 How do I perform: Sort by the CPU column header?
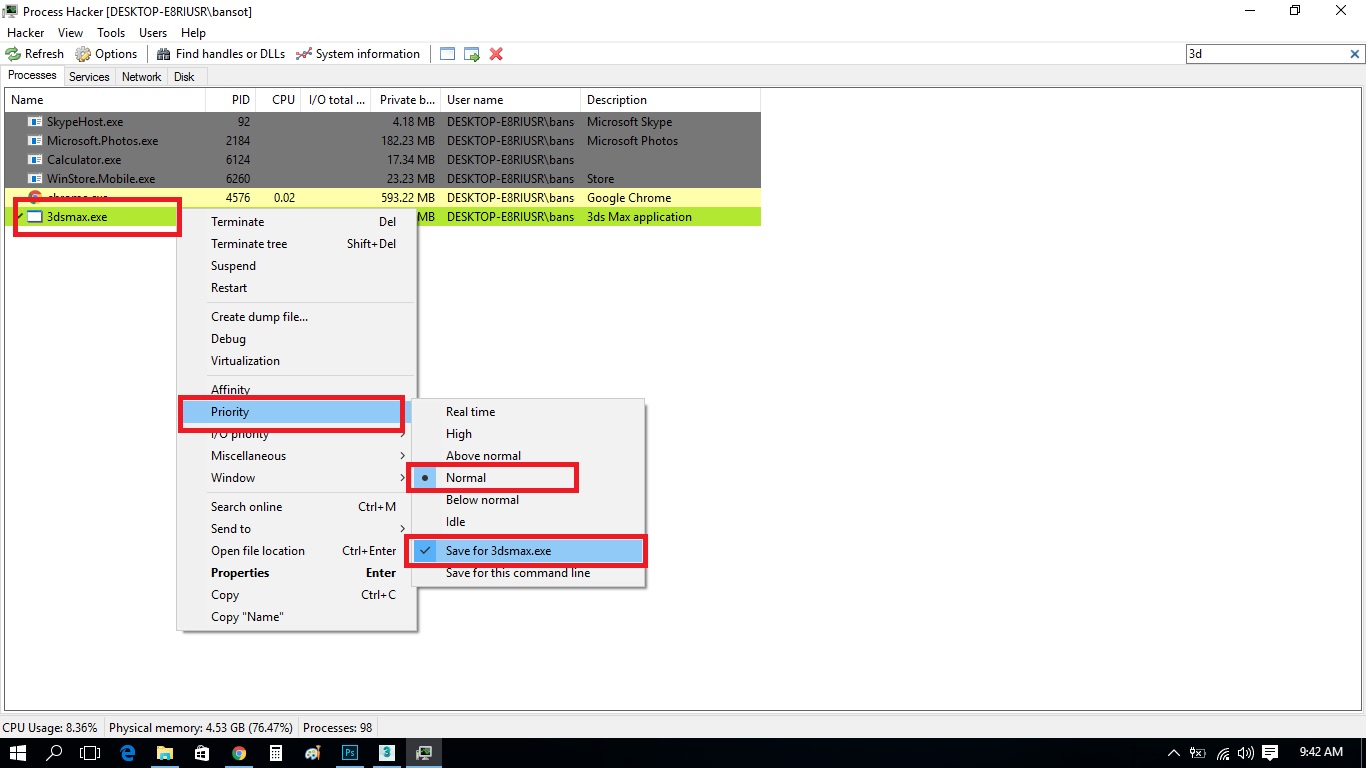tap(279, 100)
